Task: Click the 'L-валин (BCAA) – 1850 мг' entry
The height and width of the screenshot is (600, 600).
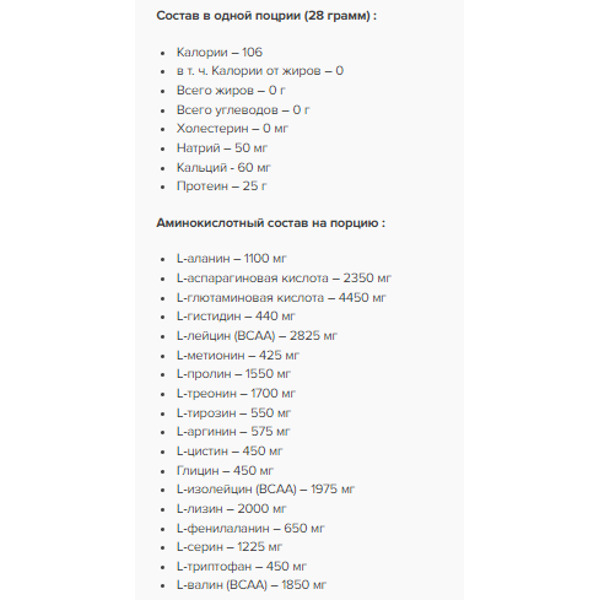Action: point(251,585)
